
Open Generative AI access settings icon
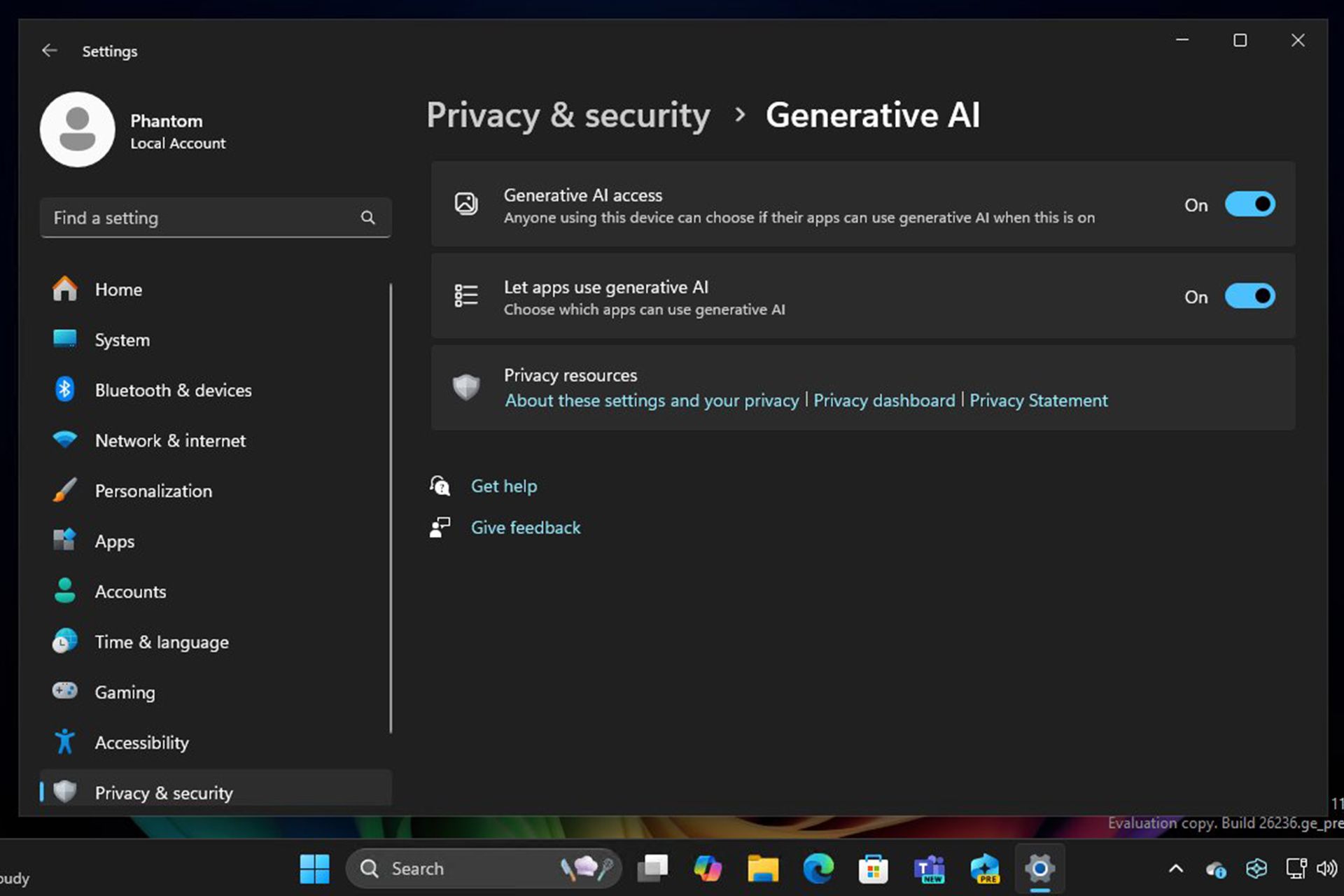[464, 205]
